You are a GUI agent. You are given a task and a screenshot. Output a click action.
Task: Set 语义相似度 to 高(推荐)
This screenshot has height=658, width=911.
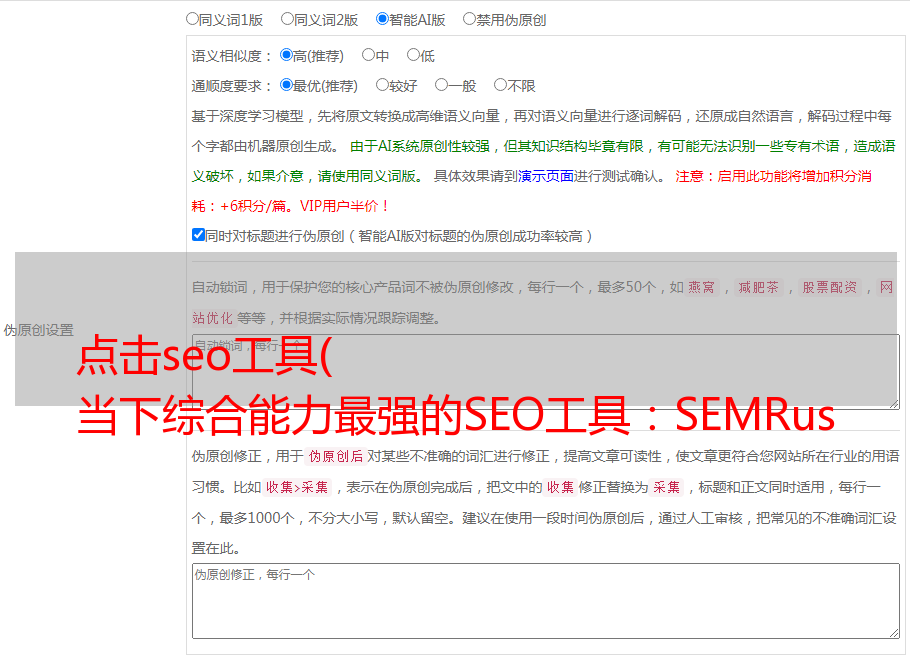click(x=286, y=55)
